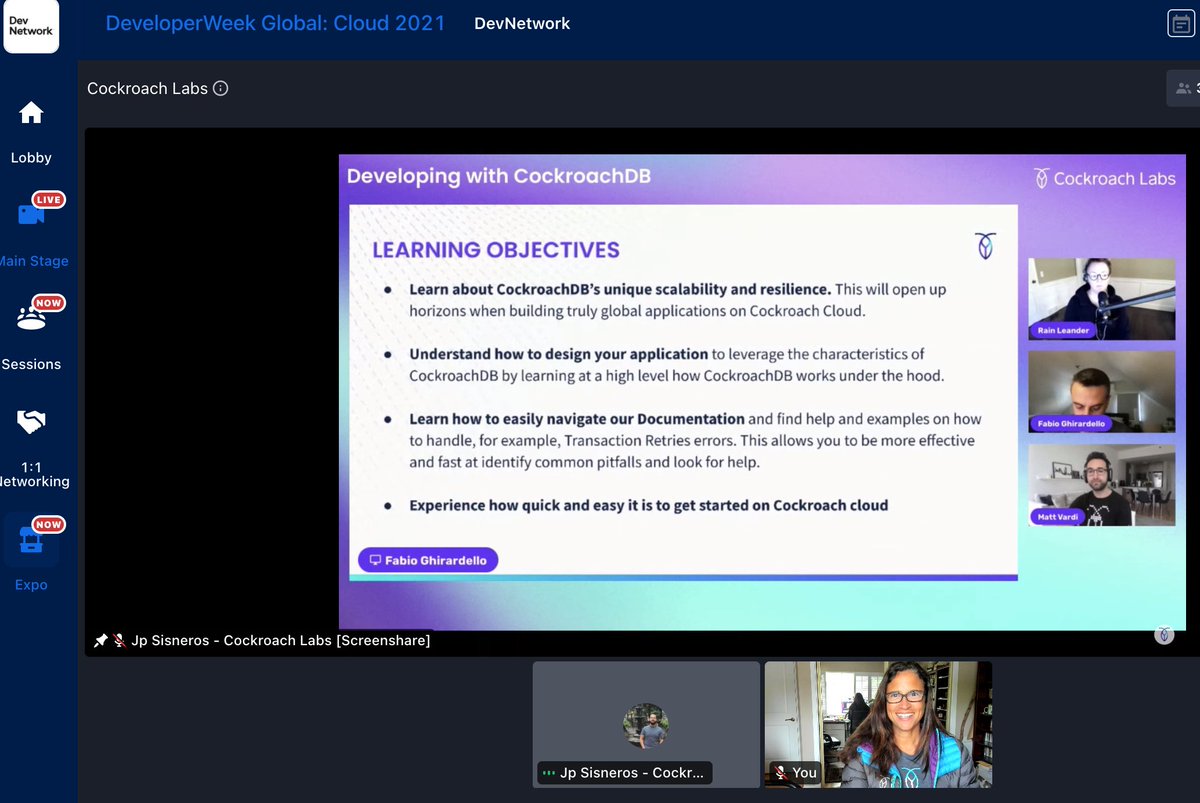Select the Fabio Ghirardello video thumbnail
Viewport: 1200px width, 803px height.
1102,391
